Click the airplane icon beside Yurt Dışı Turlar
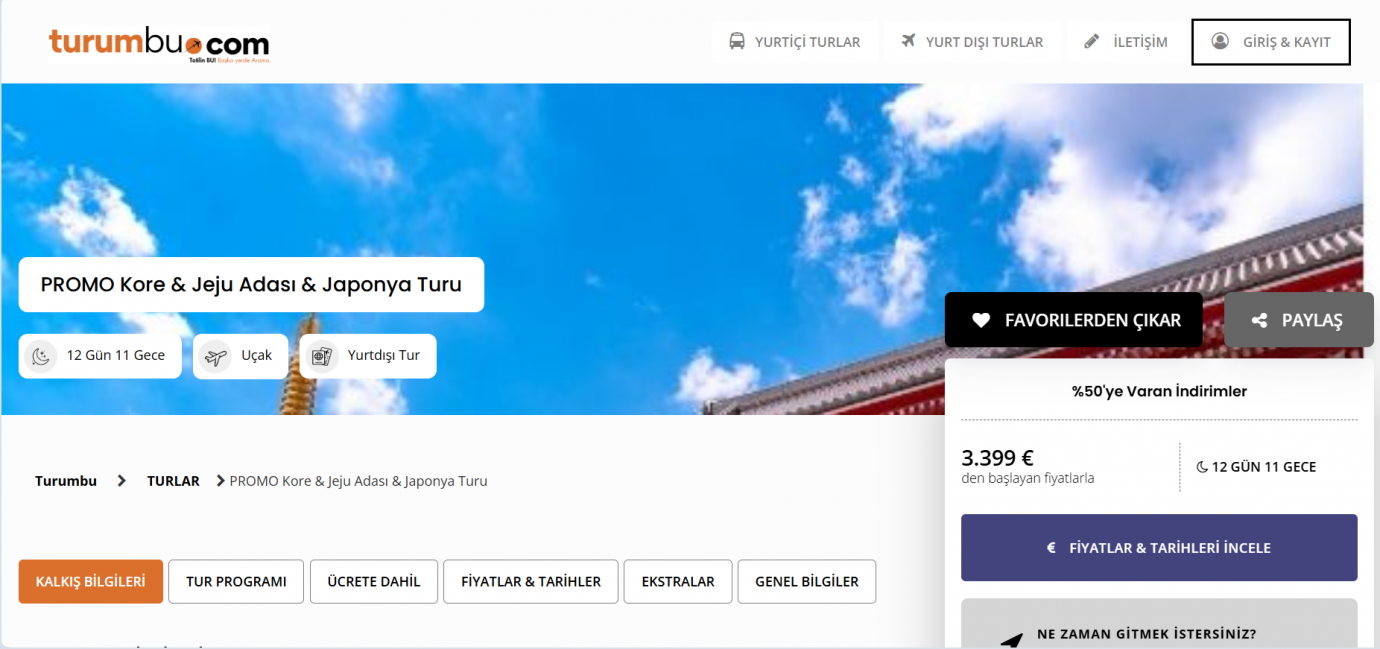 pos(908,42)
